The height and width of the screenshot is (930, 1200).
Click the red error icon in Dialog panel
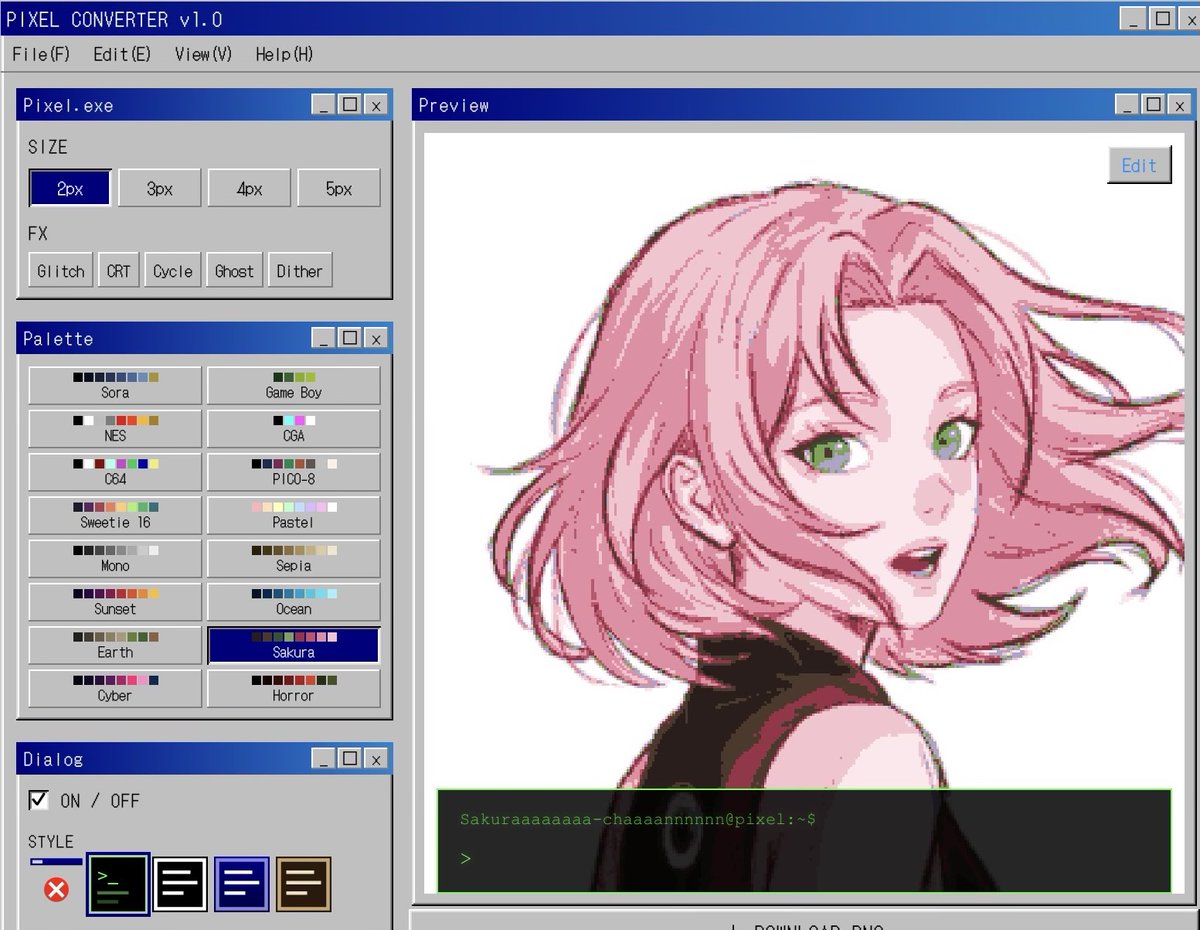[x=57, y=889]
